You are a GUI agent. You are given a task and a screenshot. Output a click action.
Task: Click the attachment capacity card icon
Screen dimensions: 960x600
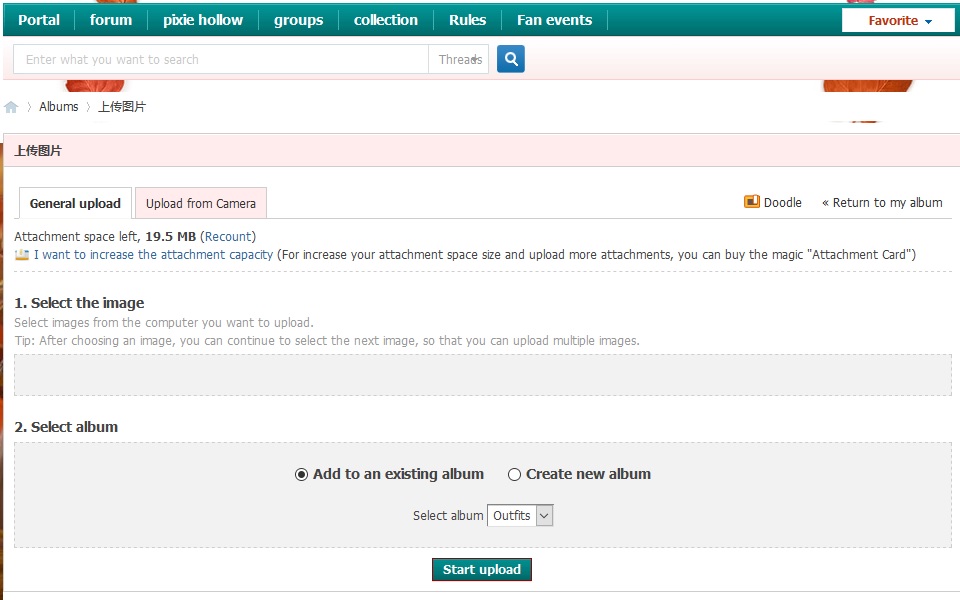click(22, 255)
